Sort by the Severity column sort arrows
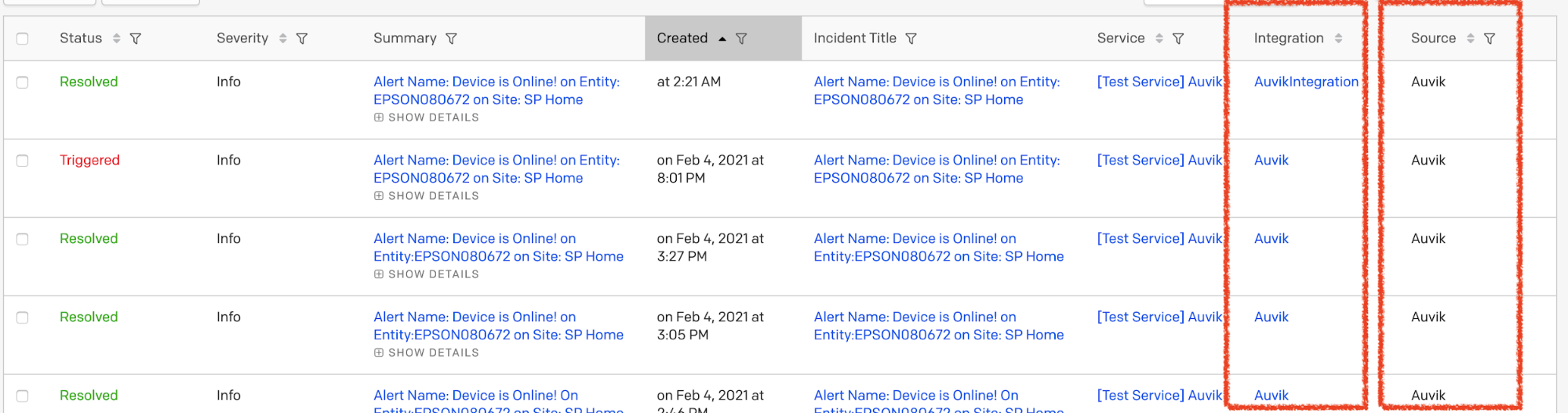 click(282, 38)
